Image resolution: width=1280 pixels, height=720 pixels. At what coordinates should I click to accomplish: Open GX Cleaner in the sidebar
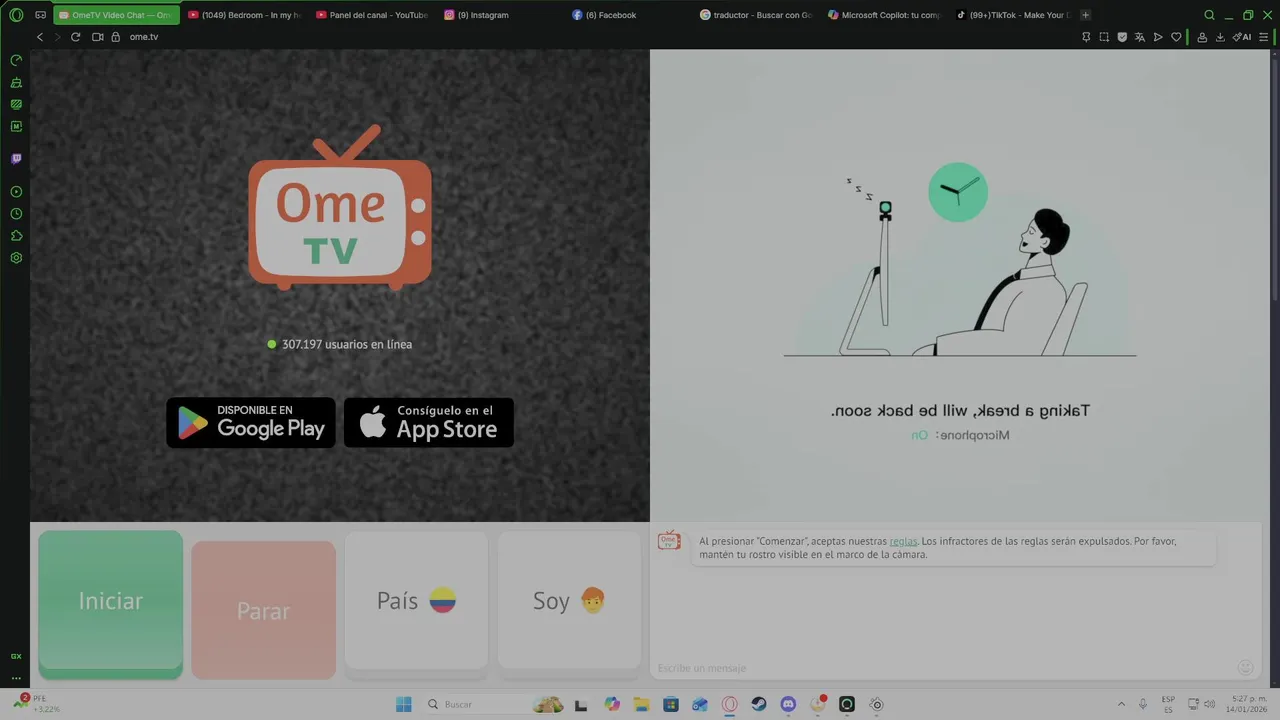coord(16,82)
